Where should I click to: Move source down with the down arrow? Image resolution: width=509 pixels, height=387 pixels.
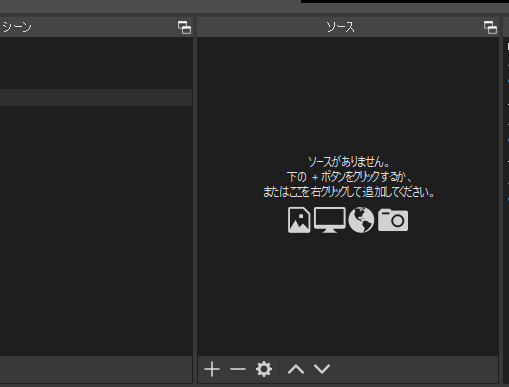coord(322,369)
